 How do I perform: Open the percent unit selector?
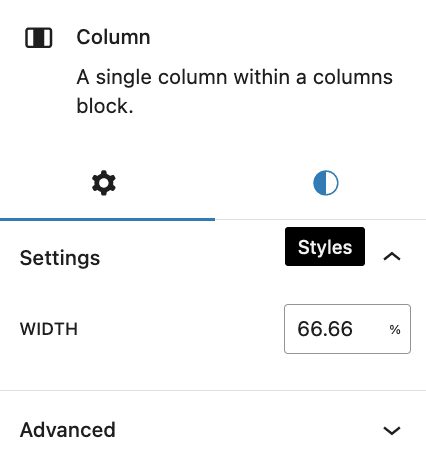pos(395,330)
